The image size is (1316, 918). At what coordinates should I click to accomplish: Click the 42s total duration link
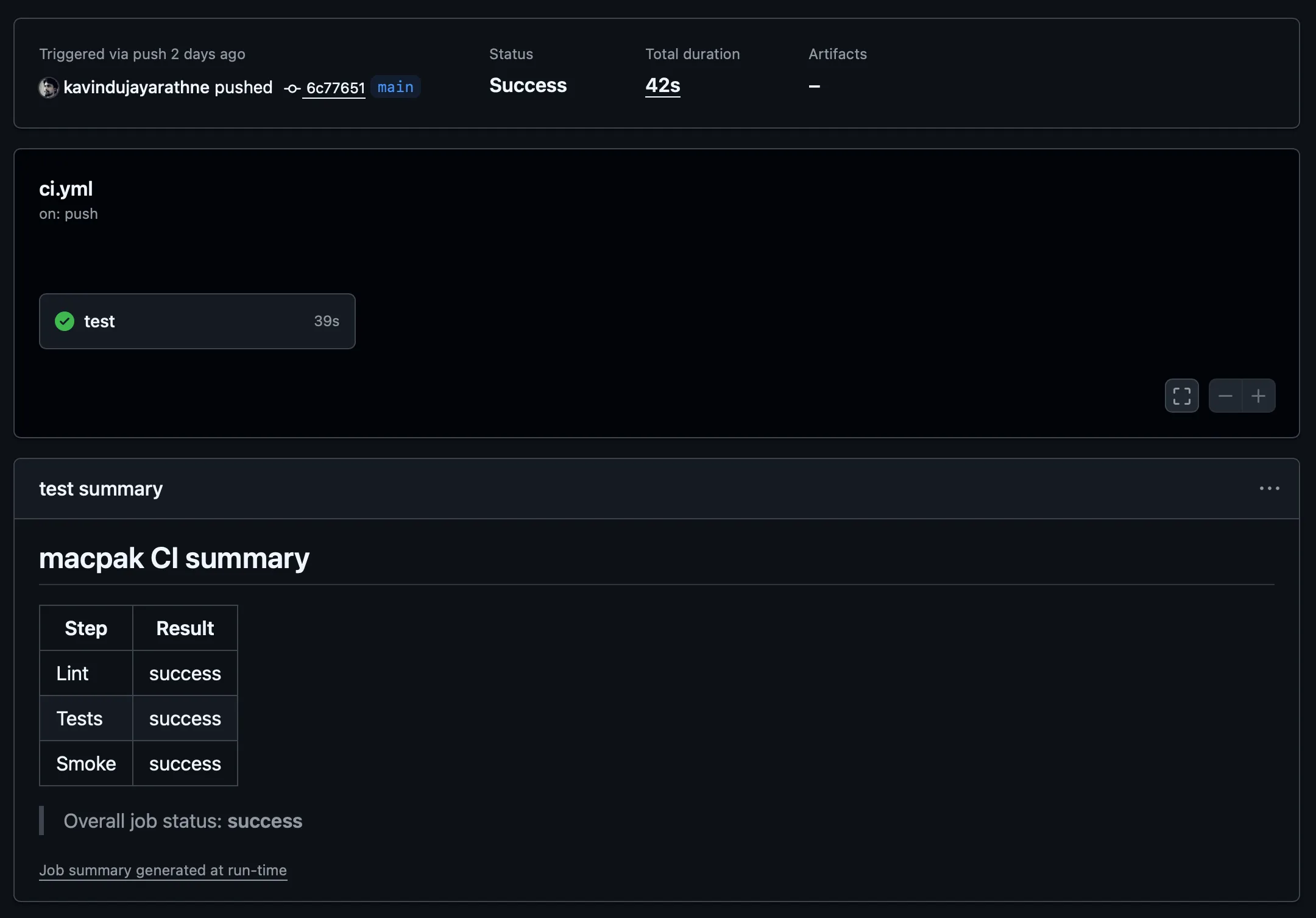click(x=662, y=85)
